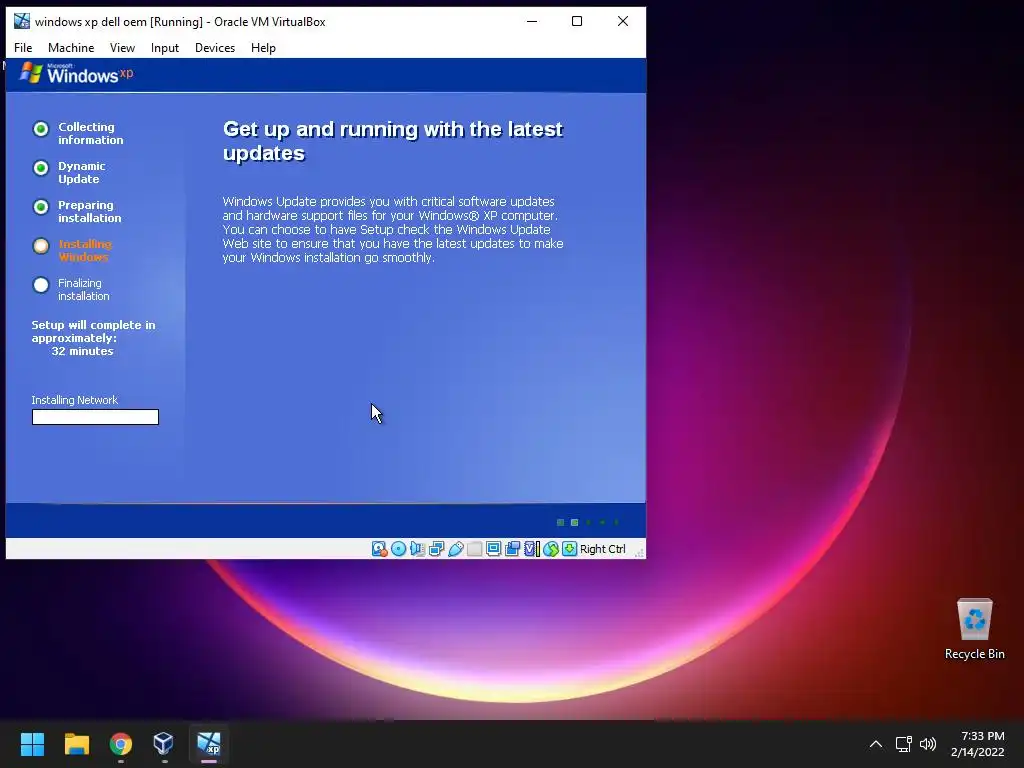
Task: Open the Input menu
Action: tap(165, 48)
